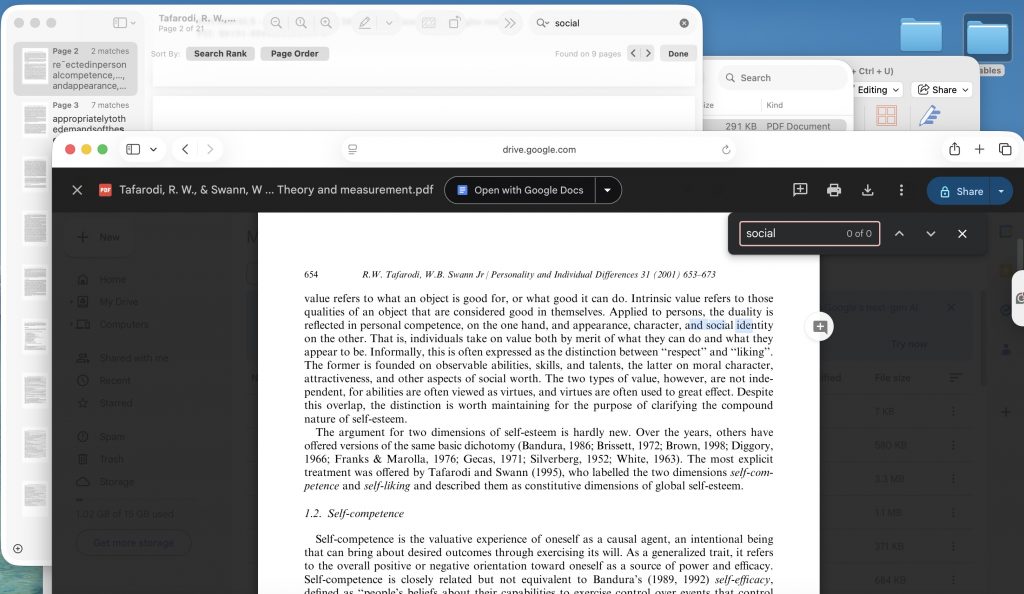Go to the previous search match arrow

899,234
